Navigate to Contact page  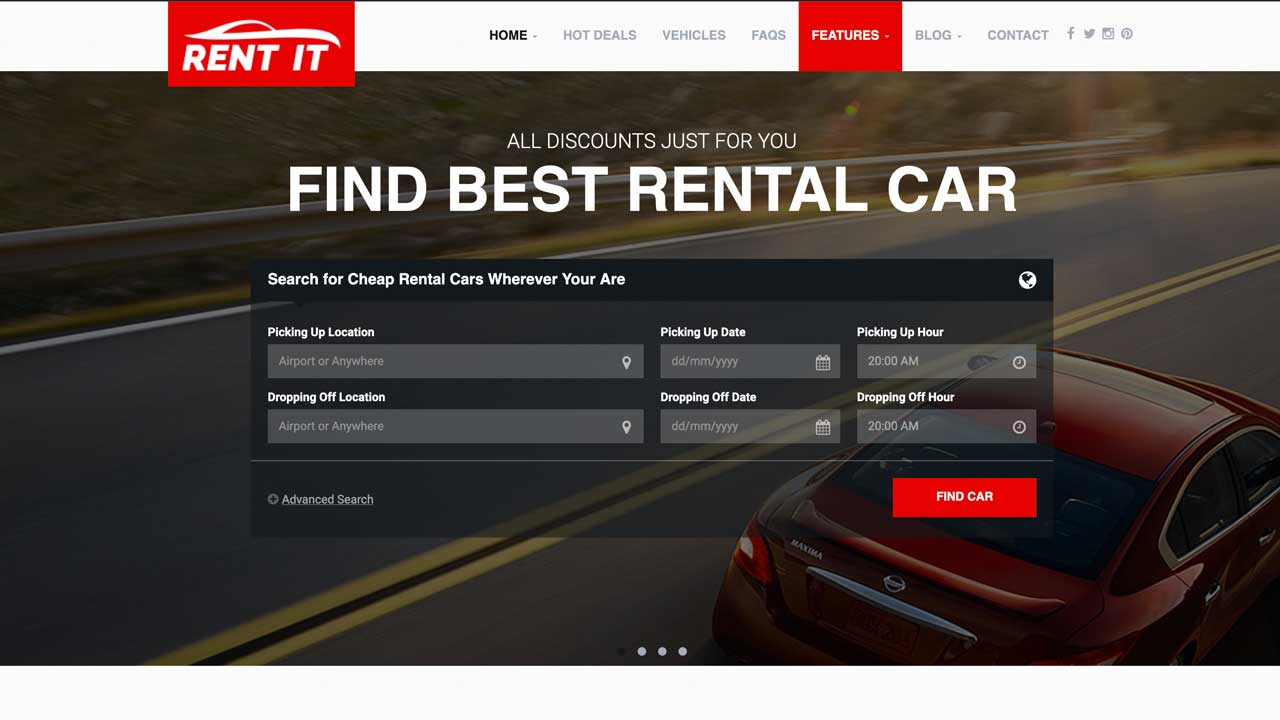pos(1018,35)
